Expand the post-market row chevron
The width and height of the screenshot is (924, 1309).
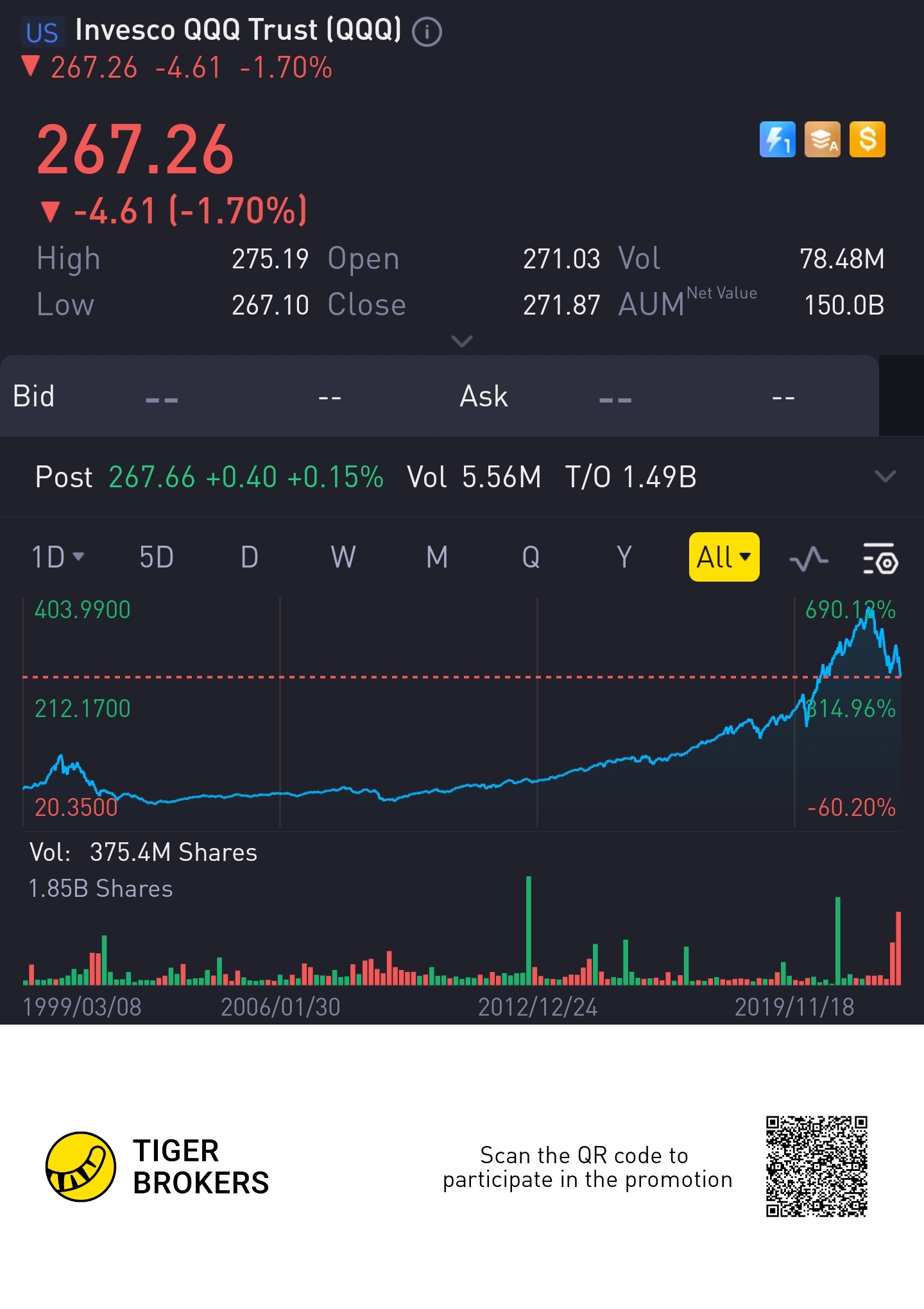[885, 476]
